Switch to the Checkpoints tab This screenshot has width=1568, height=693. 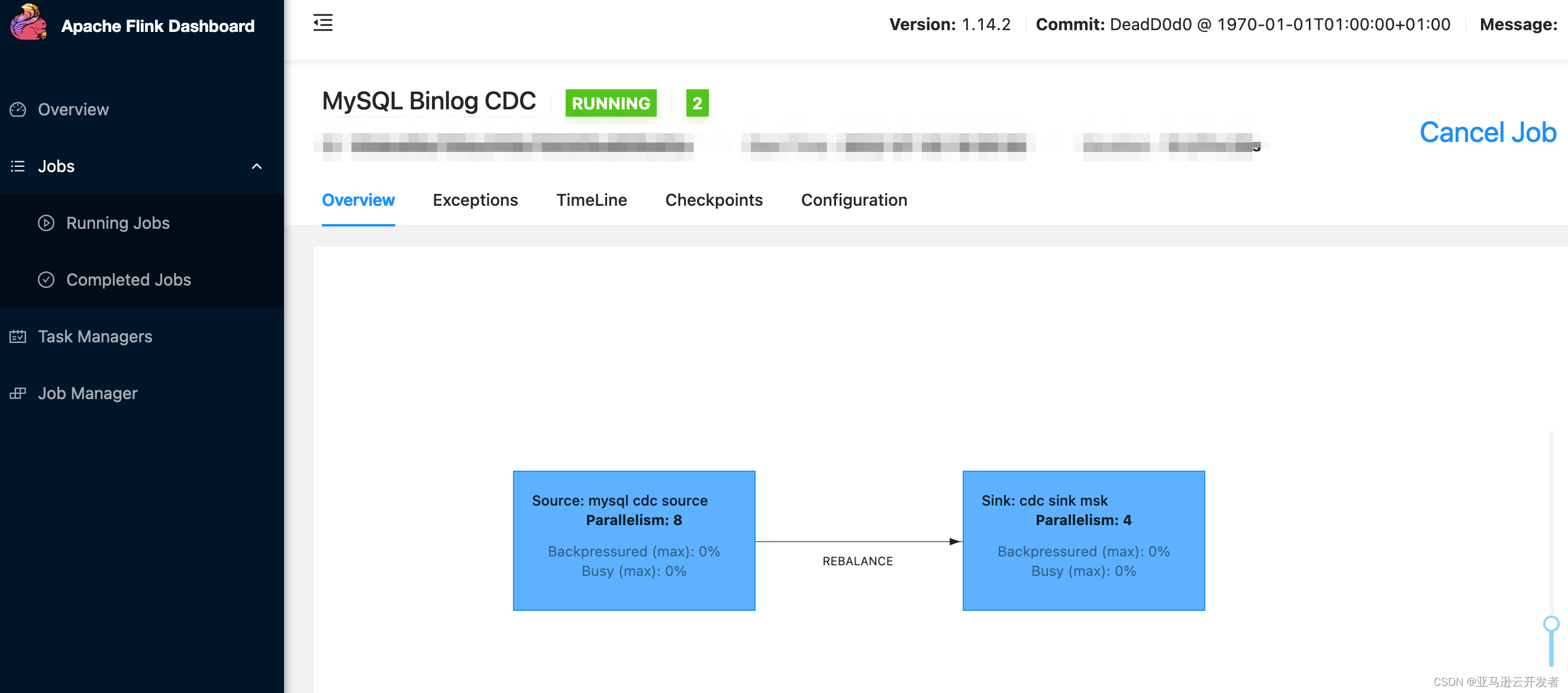click(714, 200)
